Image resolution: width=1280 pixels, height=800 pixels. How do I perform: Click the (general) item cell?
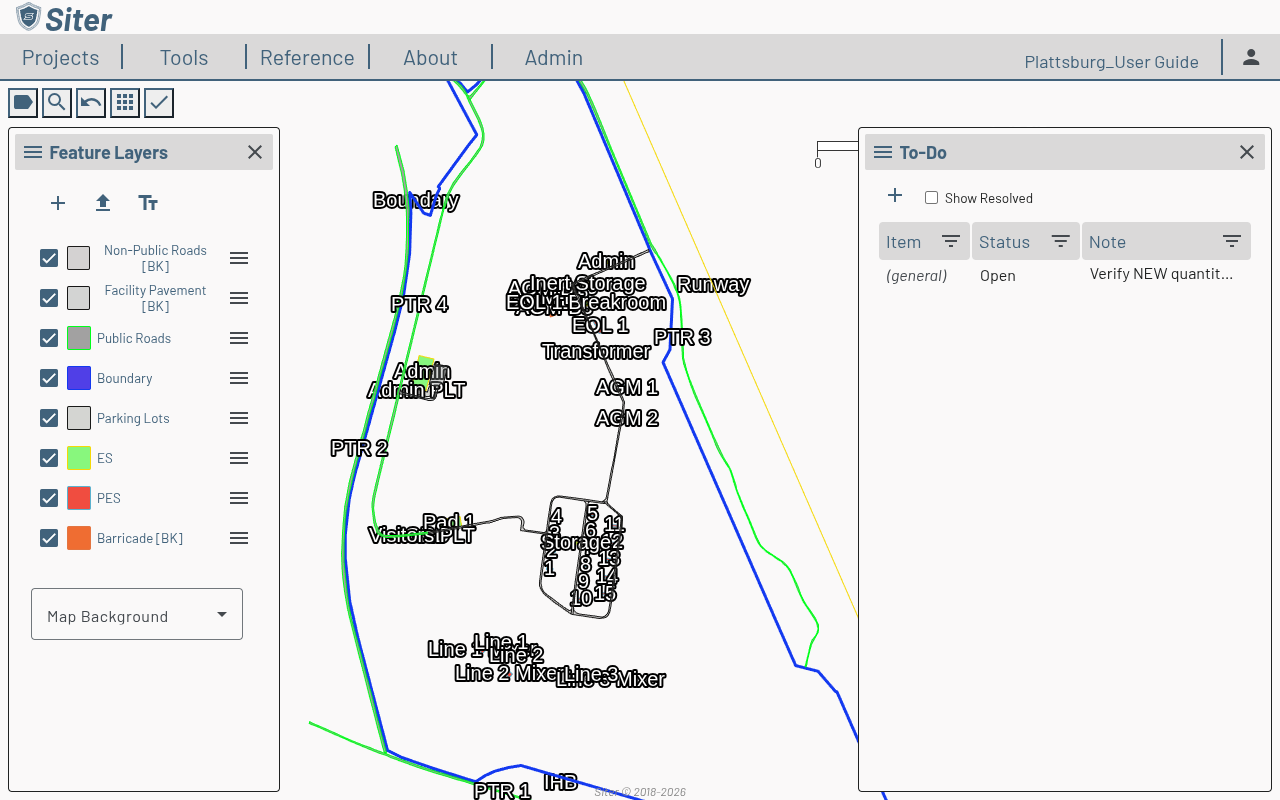tap(917, 275)
